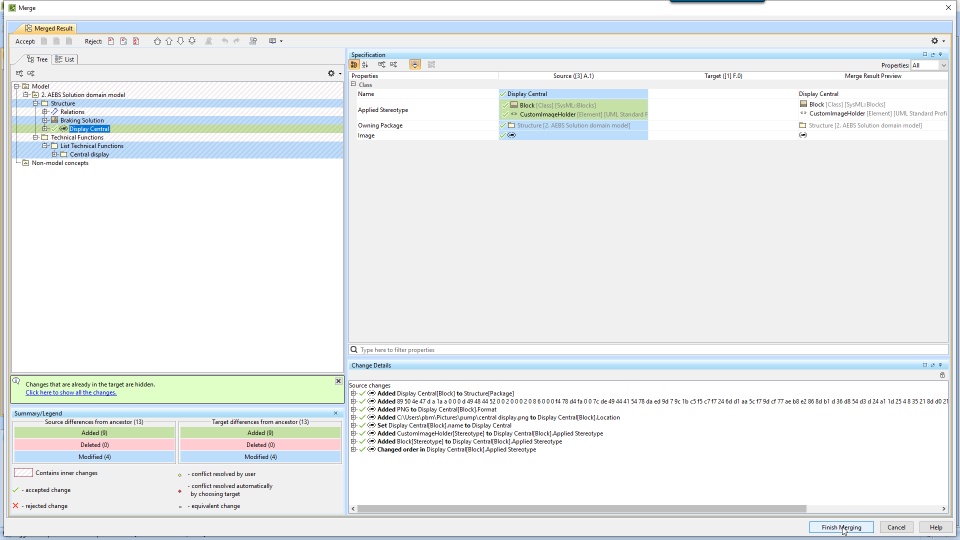
Task: Click the redo arrow in Merge toolbar
Action: click(236, 41)
